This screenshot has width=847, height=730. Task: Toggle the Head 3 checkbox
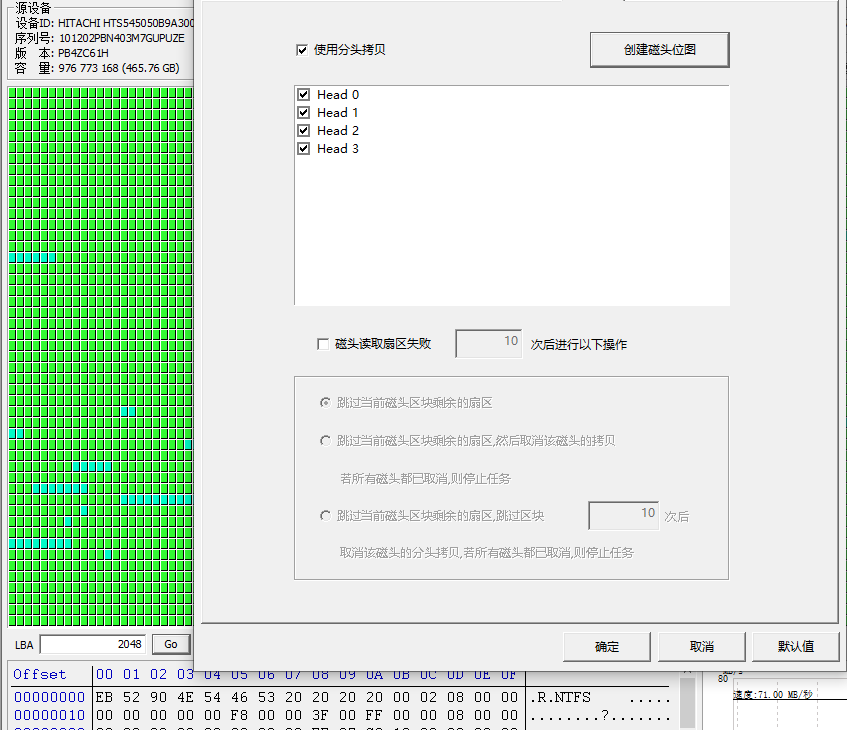coord(304,149)
